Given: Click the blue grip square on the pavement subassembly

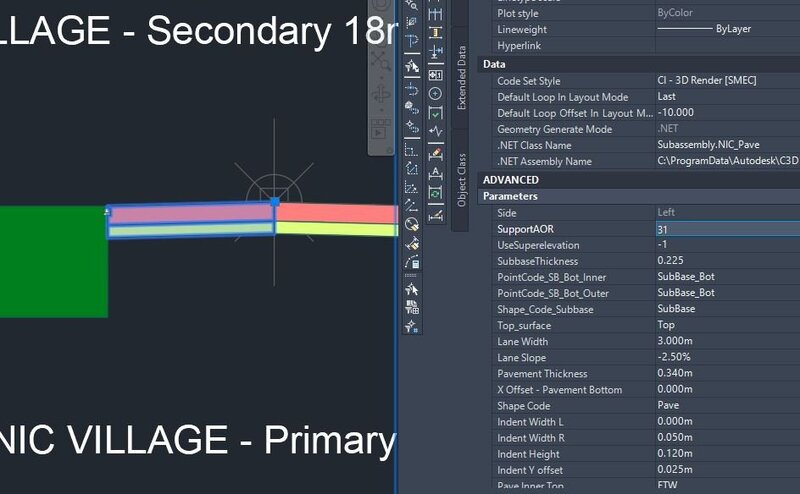Looking at the screenshot, I should point(275,202).
